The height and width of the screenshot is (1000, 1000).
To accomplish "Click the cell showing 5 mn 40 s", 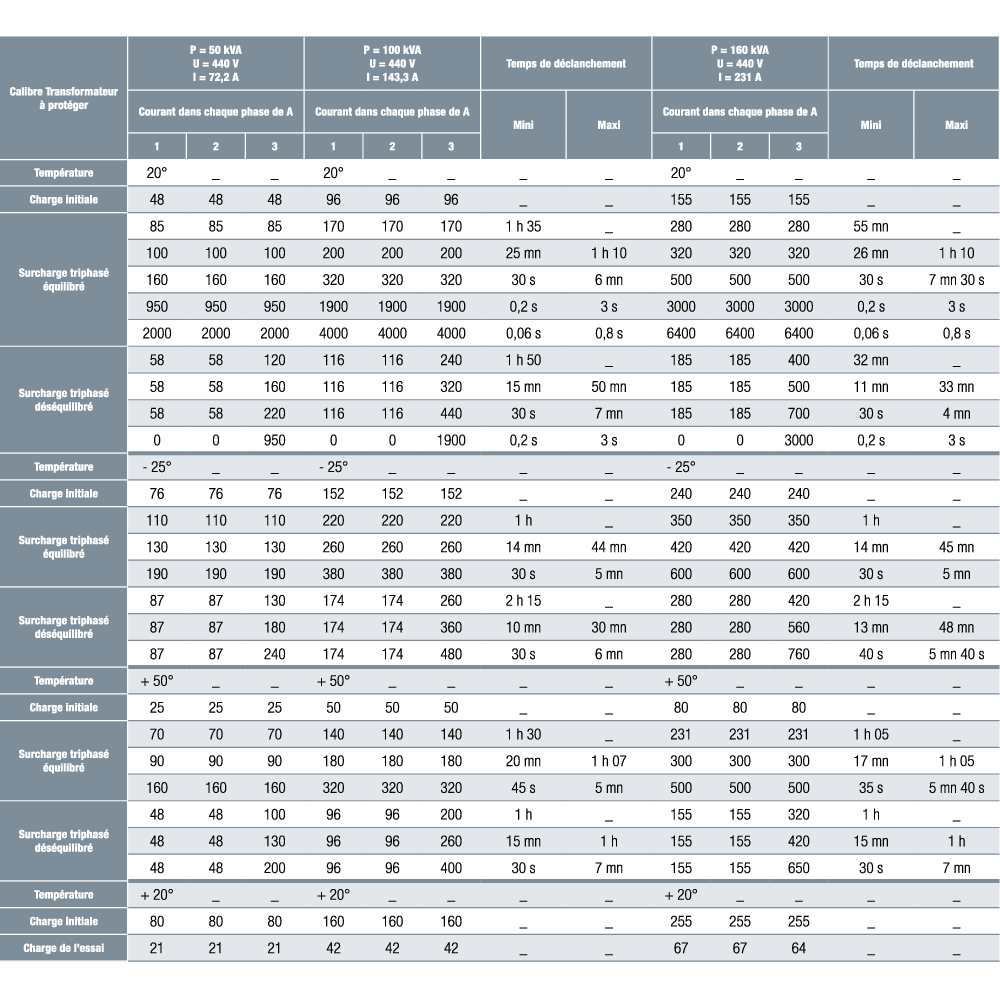I will [x=955, y=787].
